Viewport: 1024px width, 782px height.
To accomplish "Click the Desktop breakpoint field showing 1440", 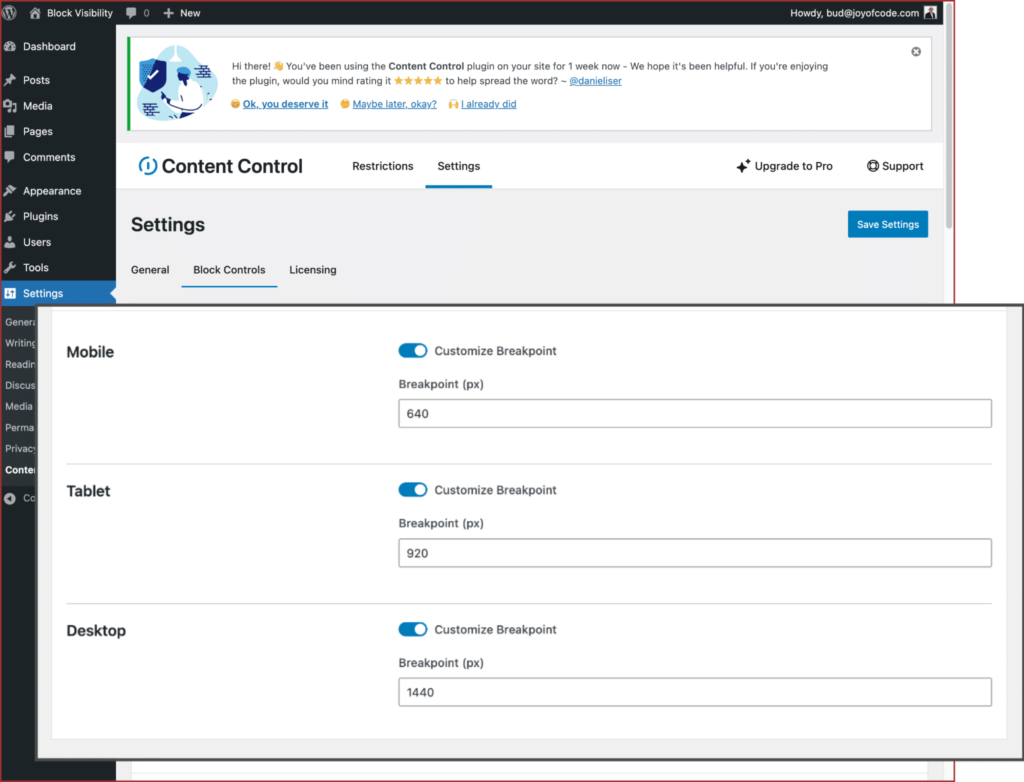I will click(x=695, y=692).
